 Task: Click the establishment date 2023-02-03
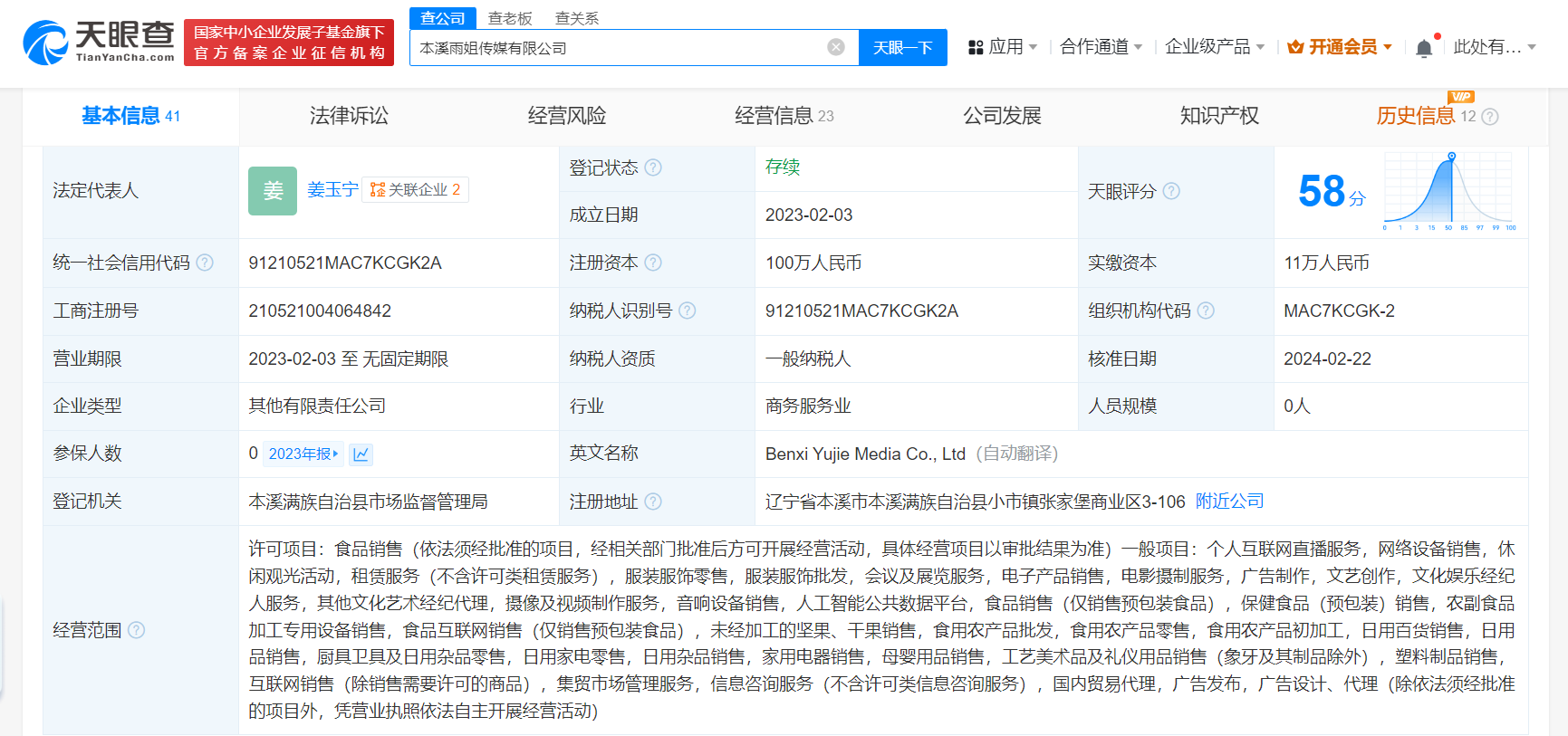pos(809,215)
